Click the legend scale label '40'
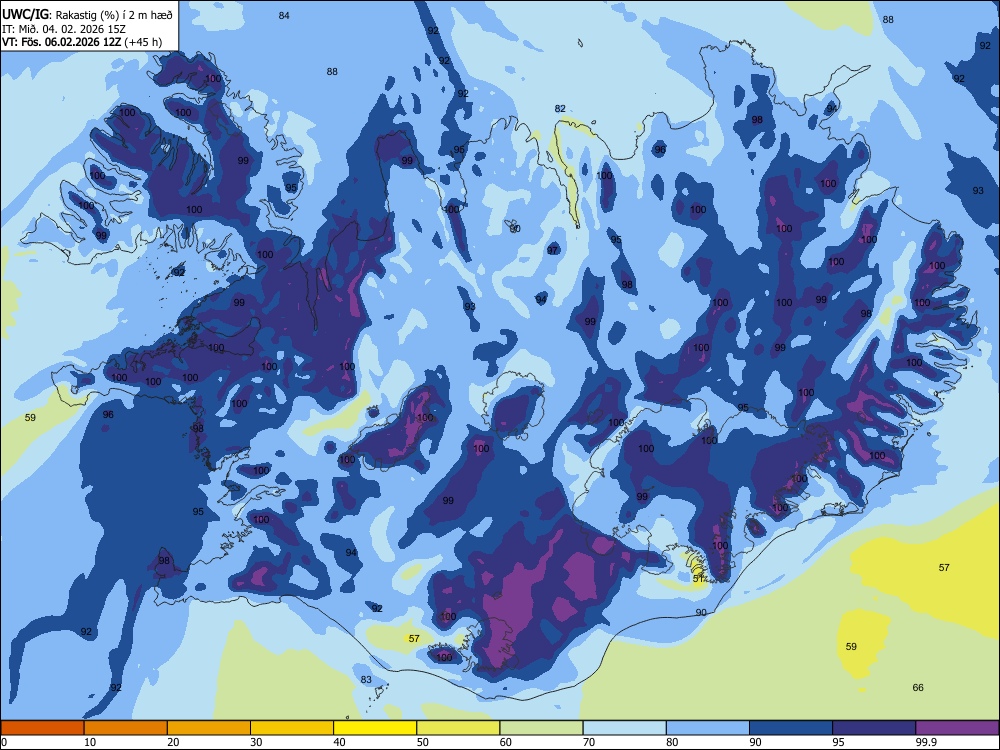The width and height of the screenshot is (1000, 750). (340, 742)
